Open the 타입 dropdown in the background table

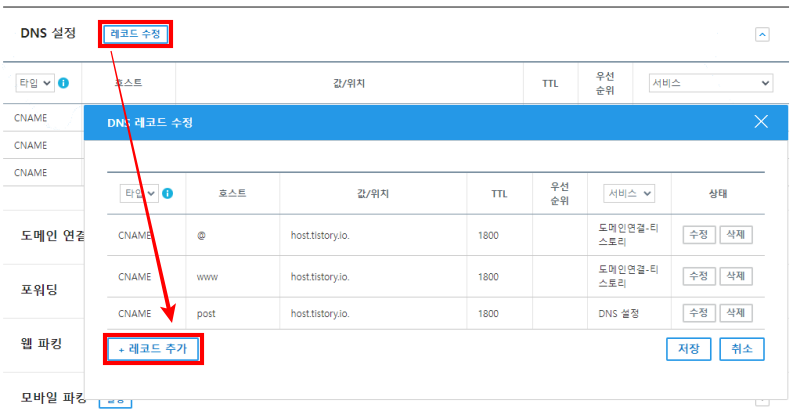(x=35, y=83)
